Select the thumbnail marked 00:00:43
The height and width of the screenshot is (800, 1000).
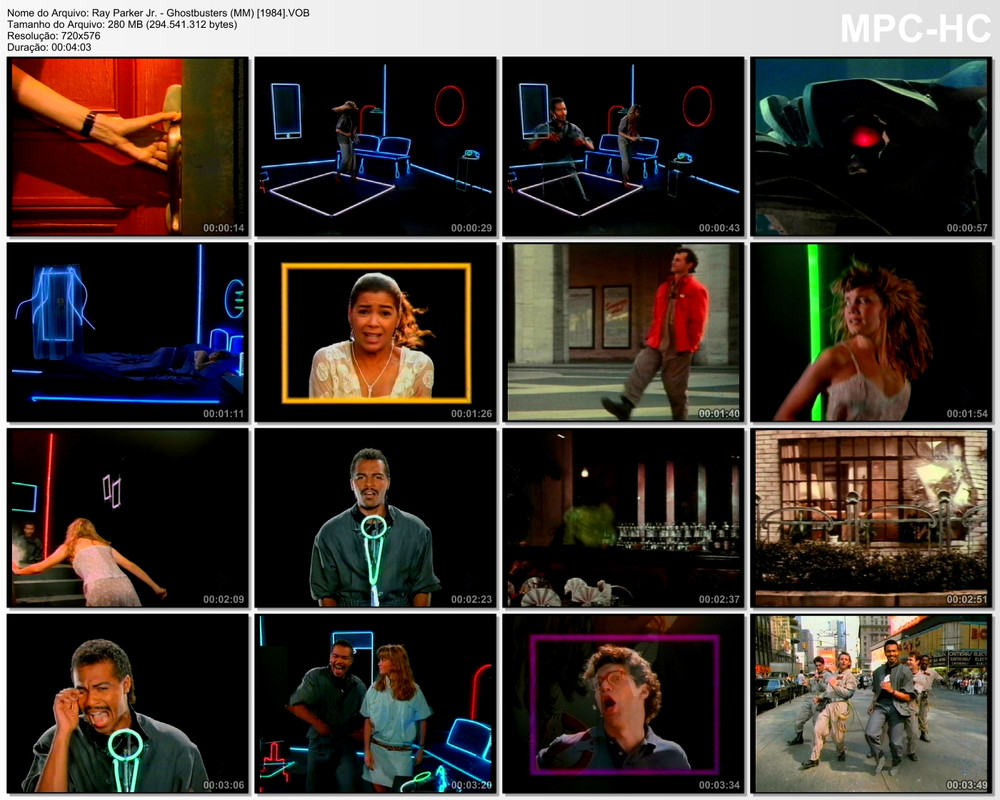tap(623, 147)
